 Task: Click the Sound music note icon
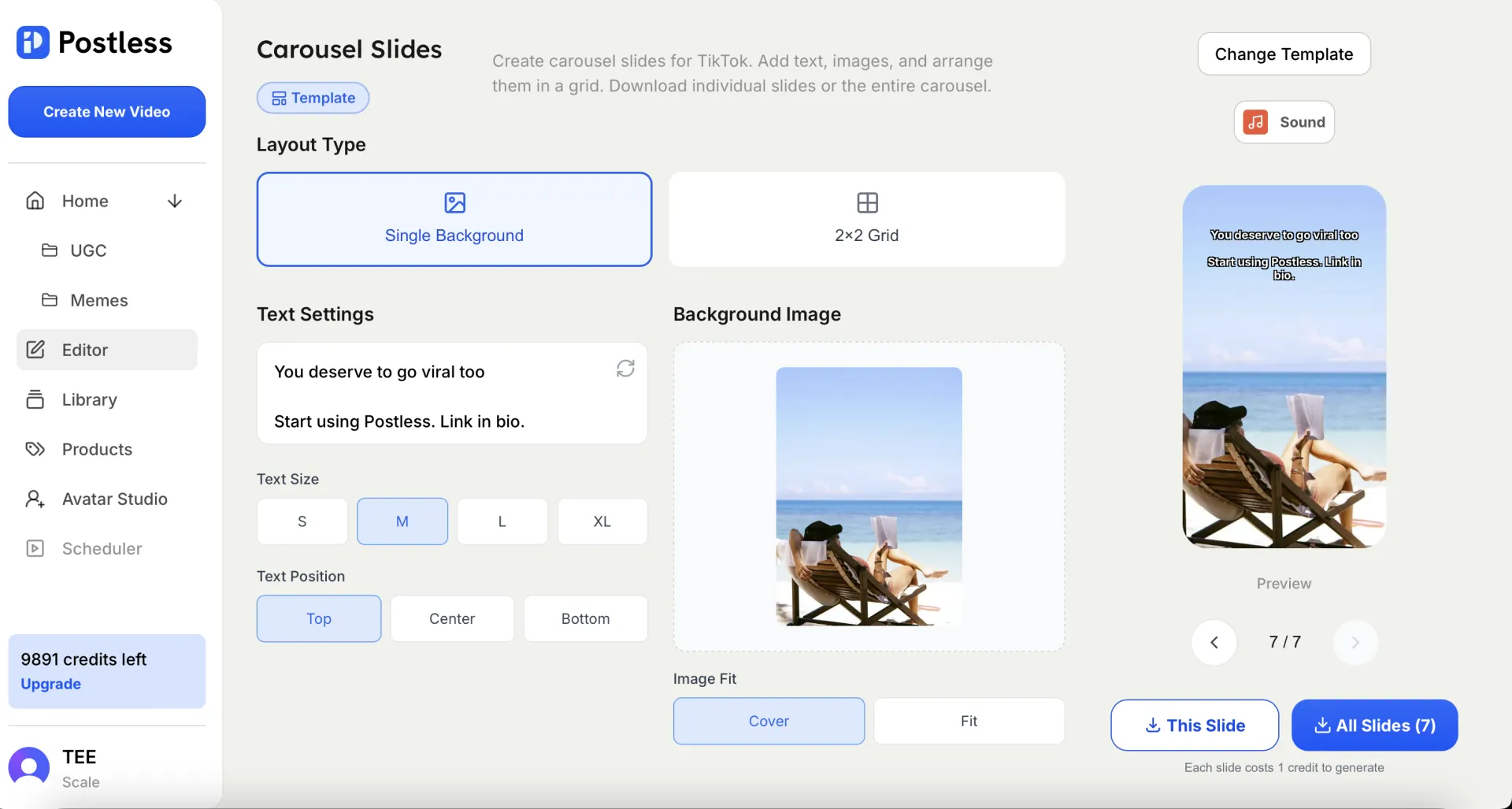pyautogui.click(x=1255, y=122)
